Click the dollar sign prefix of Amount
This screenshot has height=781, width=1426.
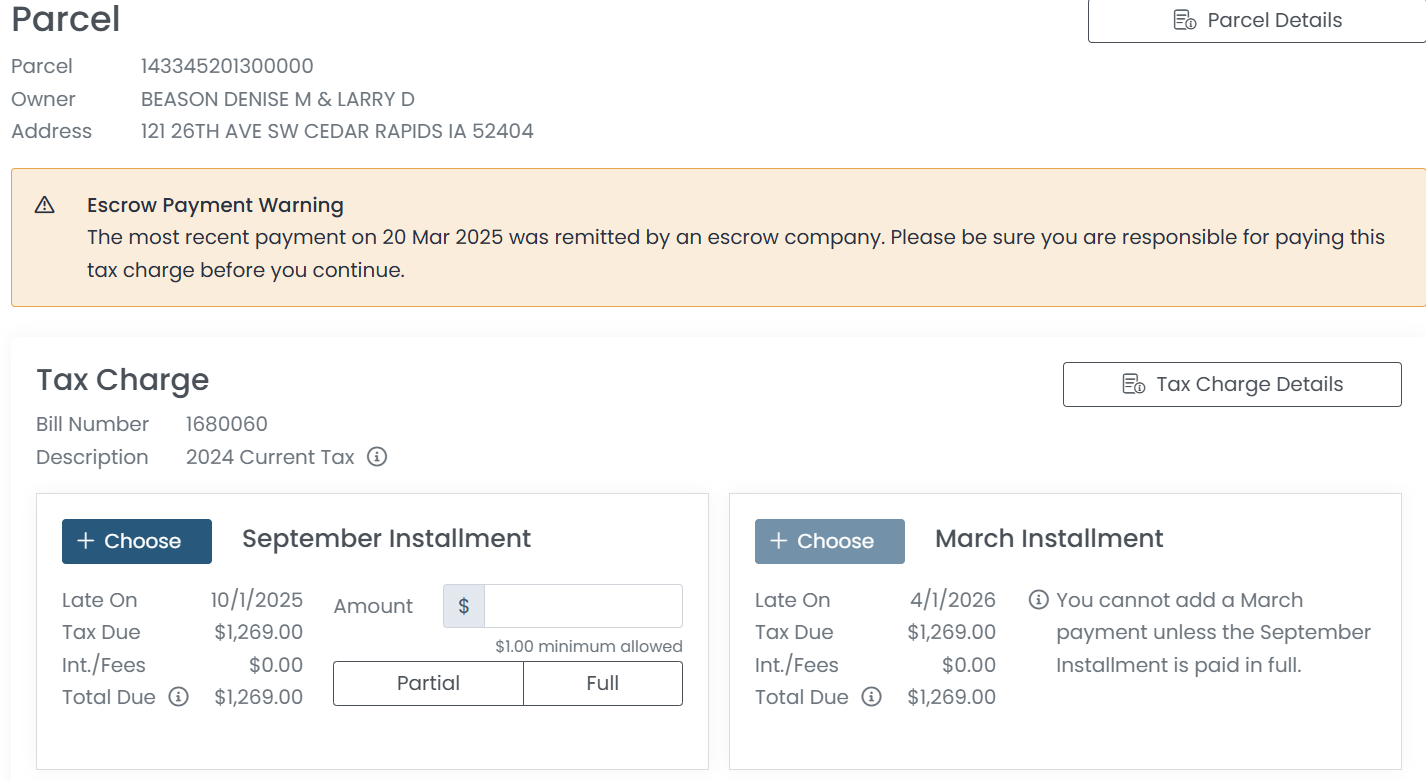pos(464,606)
